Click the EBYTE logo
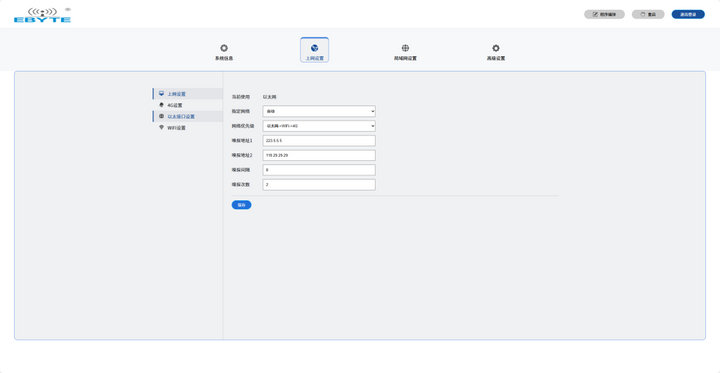Screen dimensions: 720x373 (x=42, y=15)
